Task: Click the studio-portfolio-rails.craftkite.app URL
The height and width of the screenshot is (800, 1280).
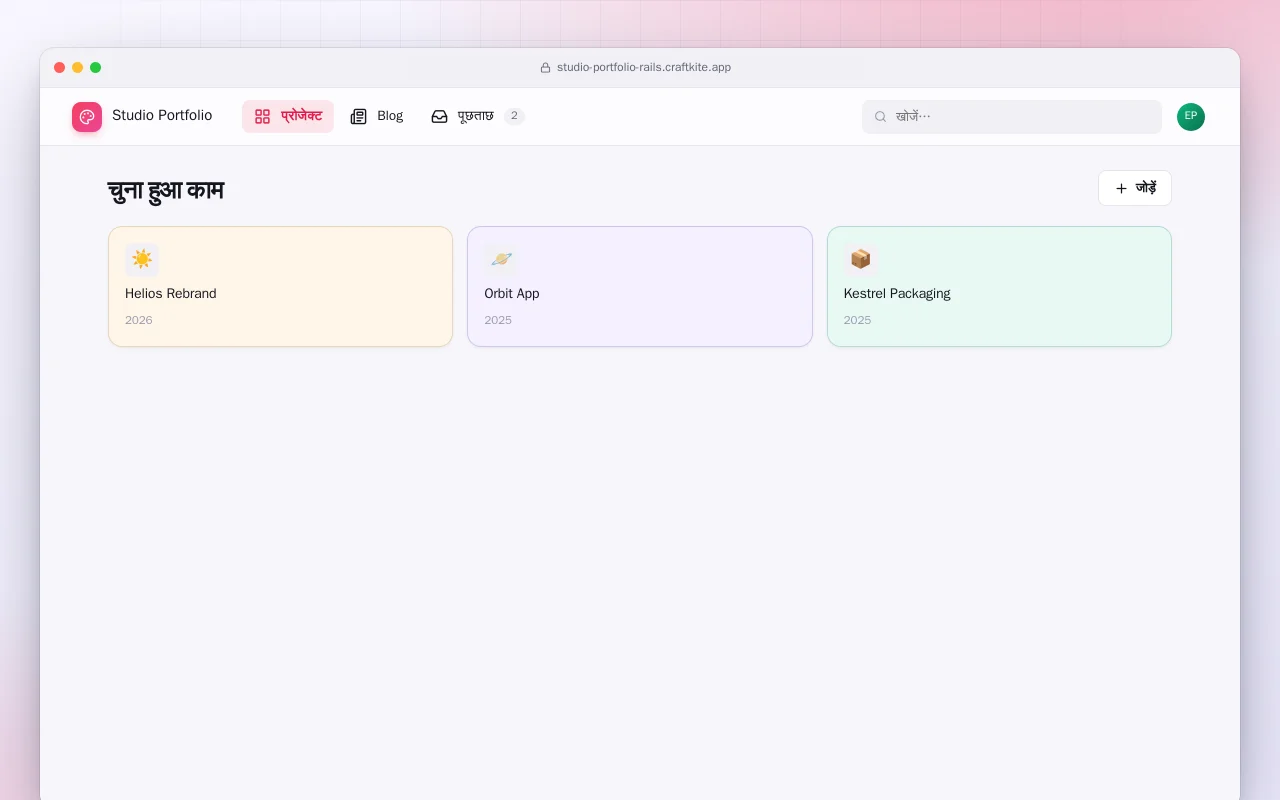Action: pos(644,68)
